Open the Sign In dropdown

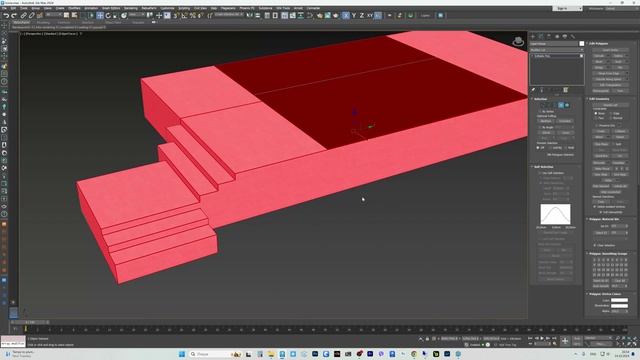click(567, 8)
